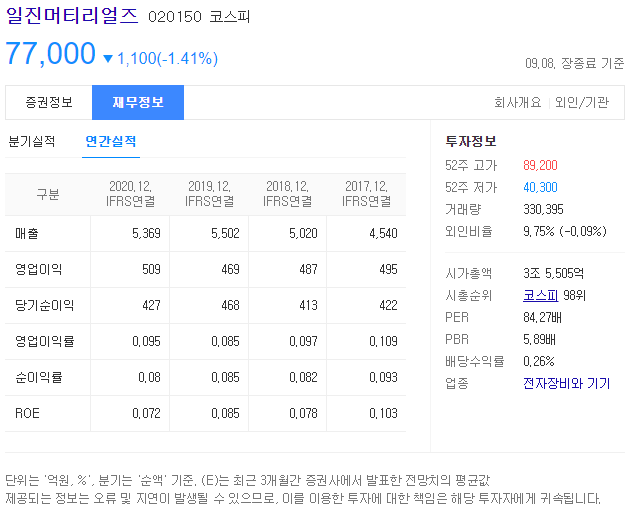633x513 pixels.
Task: Click the 투자정보 section heading
Action: 471,141
